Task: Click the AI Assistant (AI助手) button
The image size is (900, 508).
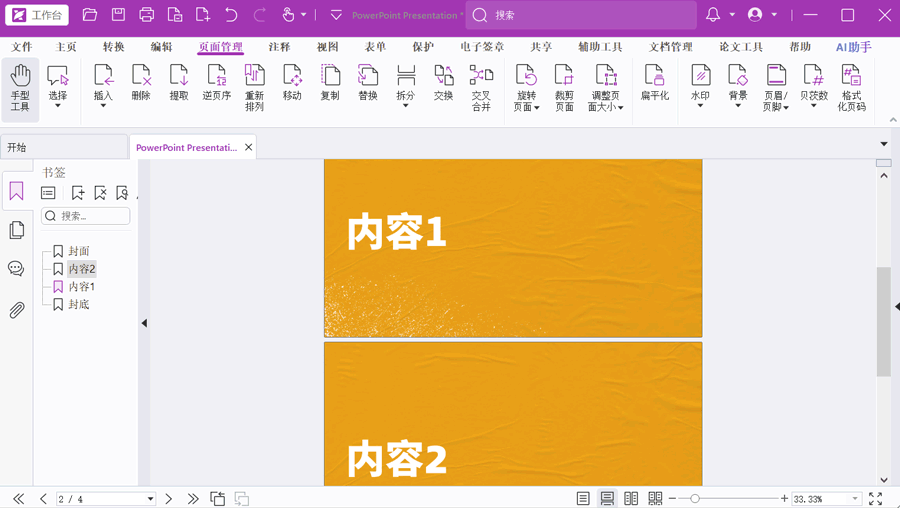Action: [853, 47]
